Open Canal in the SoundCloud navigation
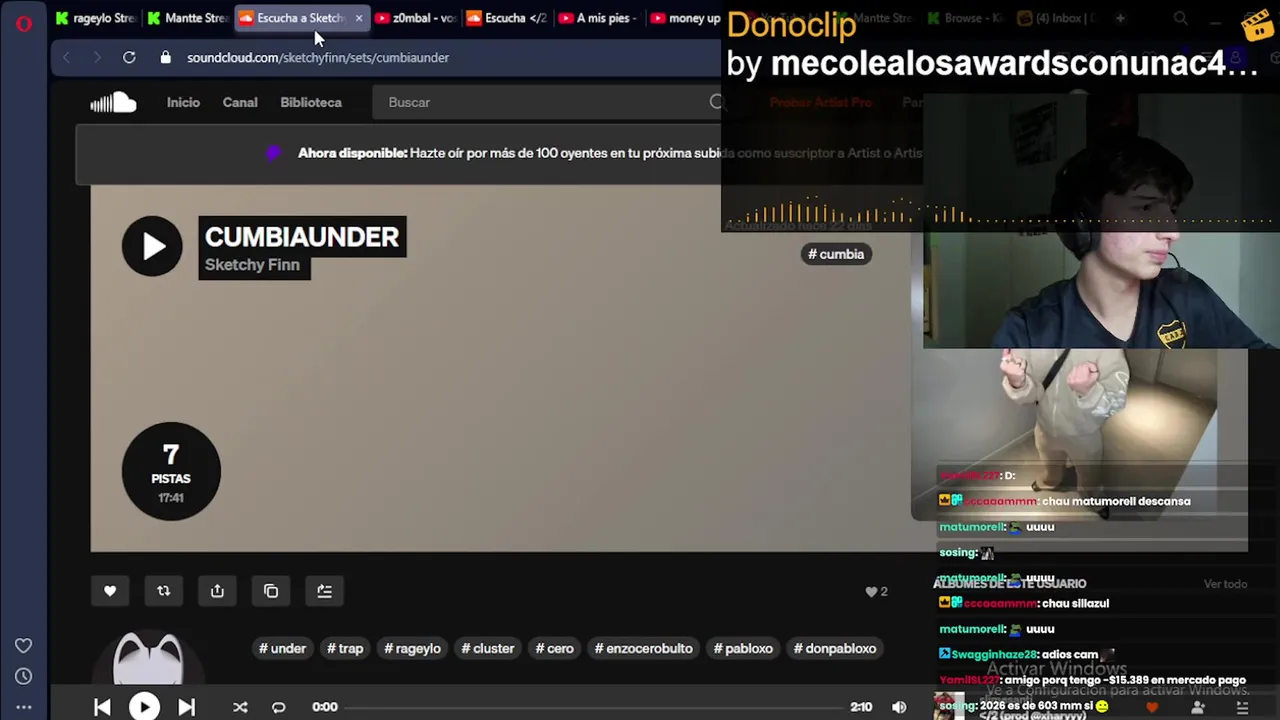Image resolution: width=1280 pixels, height=720 pixels. point(240,102)
